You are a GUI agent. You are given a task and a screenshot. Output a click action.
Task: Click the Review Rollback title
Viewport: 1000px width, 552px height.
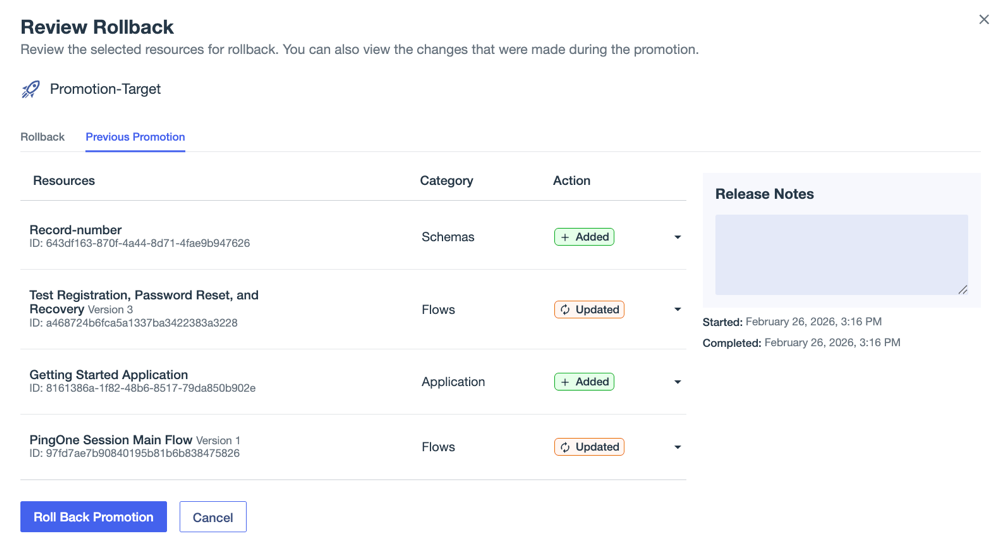[97, 27]
